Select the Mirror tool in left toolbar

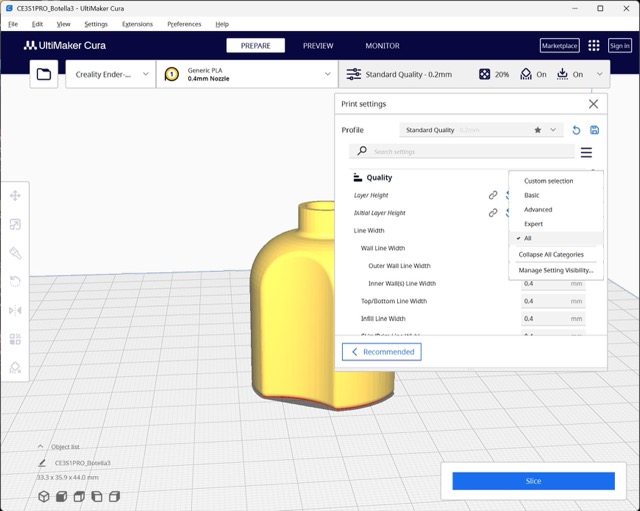click(x=15, y=310)
